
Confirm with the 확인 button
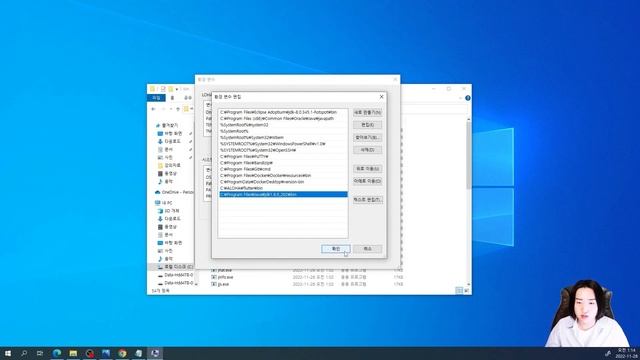(336, 249)
